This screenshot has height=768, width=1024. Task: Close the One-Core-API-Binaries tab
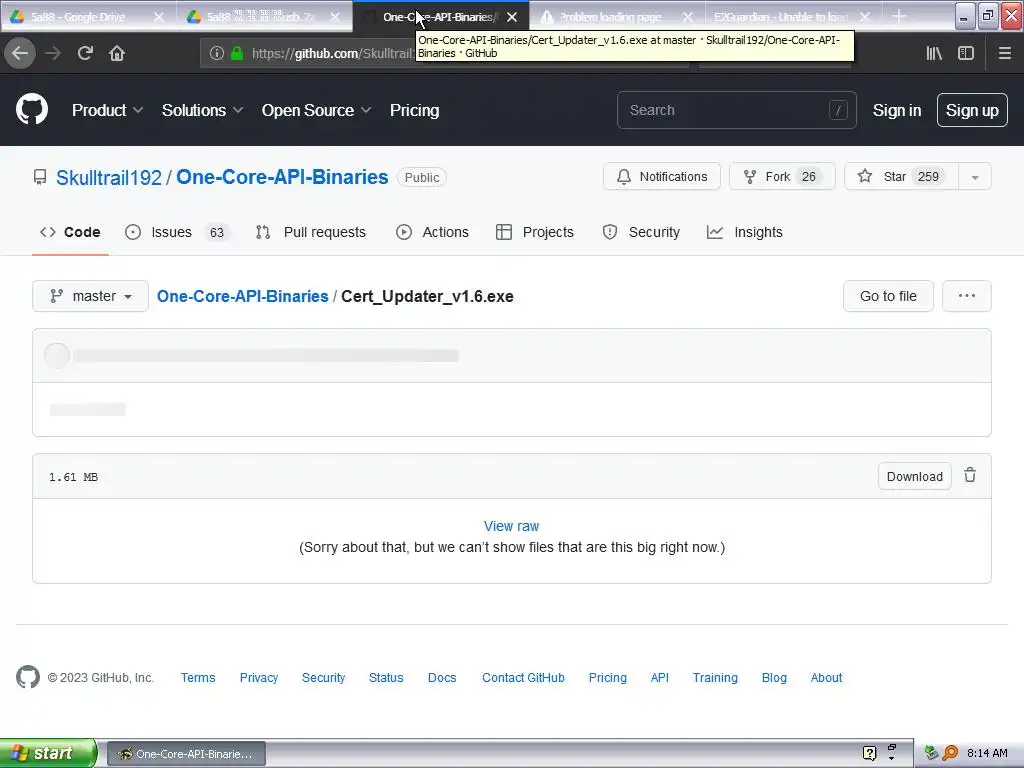(x=512, y=17)
